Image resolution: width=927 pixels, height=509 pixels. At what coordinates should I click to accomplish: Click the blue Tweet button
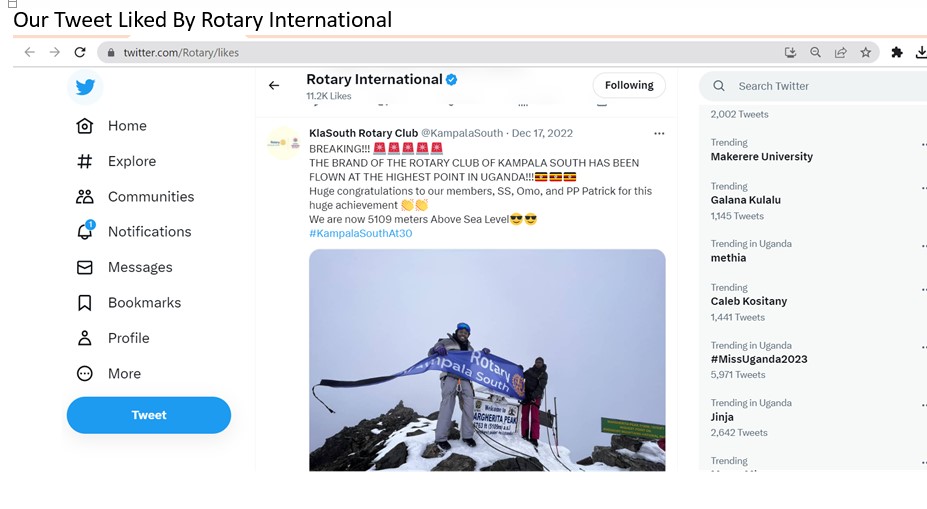tap(149, 415)
